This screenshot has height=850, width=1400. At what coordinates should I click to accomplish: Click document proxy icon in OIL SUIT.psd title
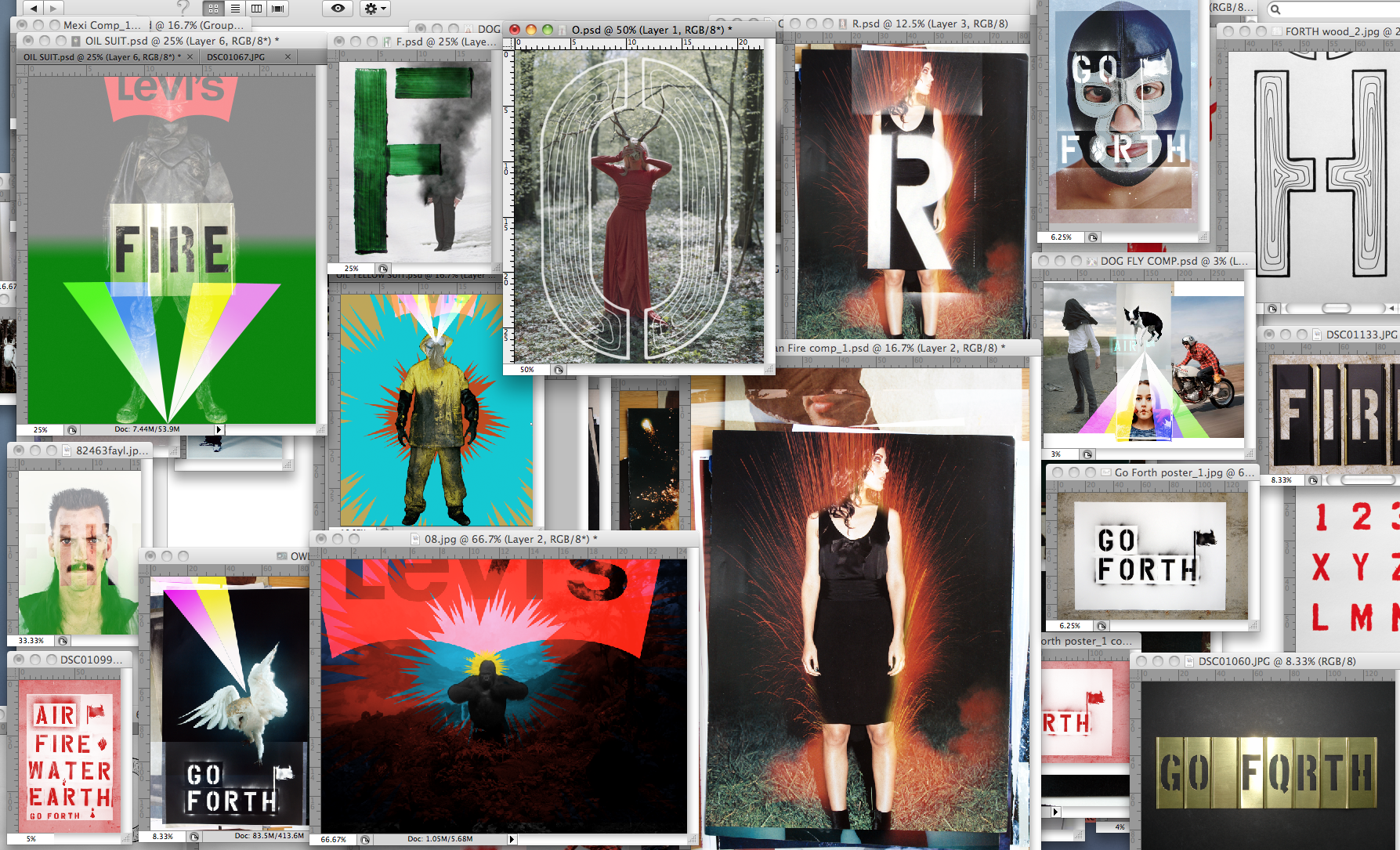tap(76, 41)
